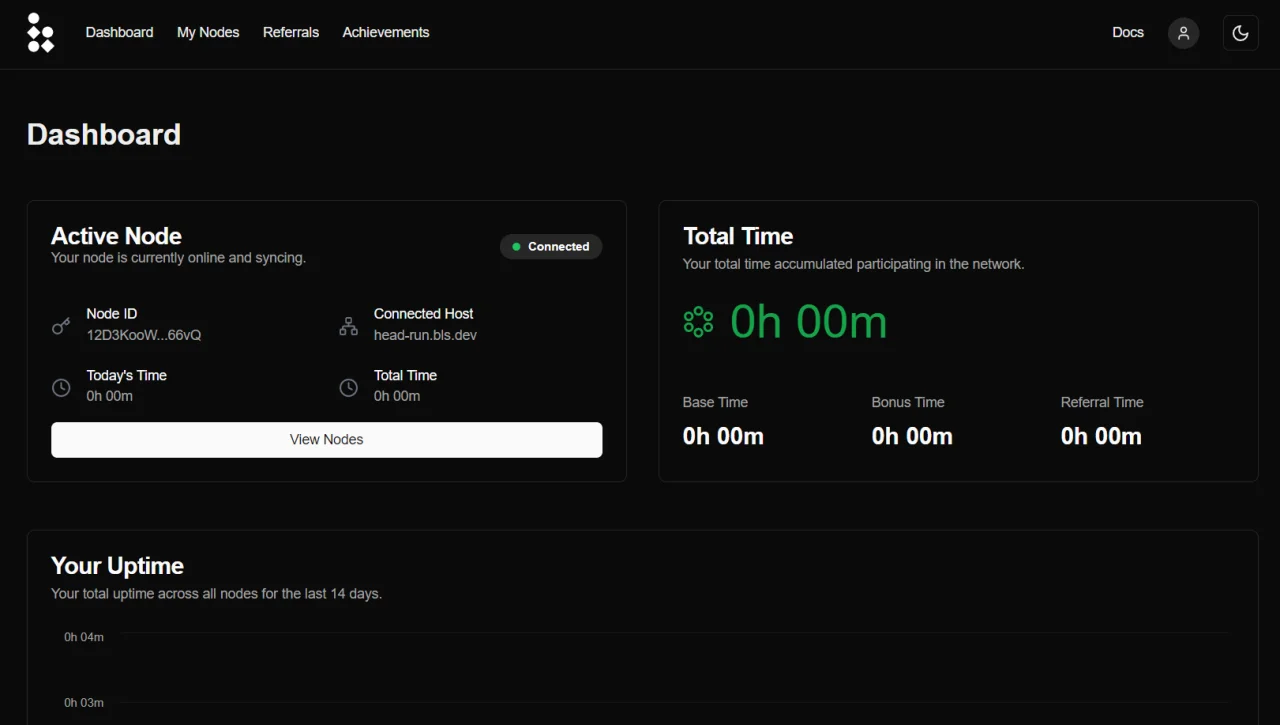Click the 0h 03m chart axis label
The width and height of the screenshot is (1280, 725).
pyautogui.click(x=84, y=703)
